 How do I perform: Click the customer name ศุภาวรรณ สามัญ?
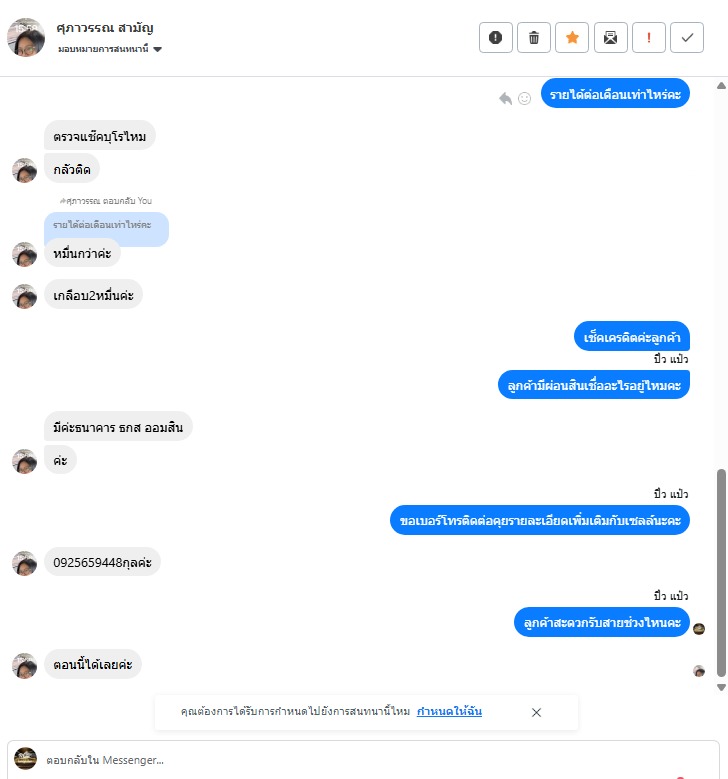pos(105,28)
